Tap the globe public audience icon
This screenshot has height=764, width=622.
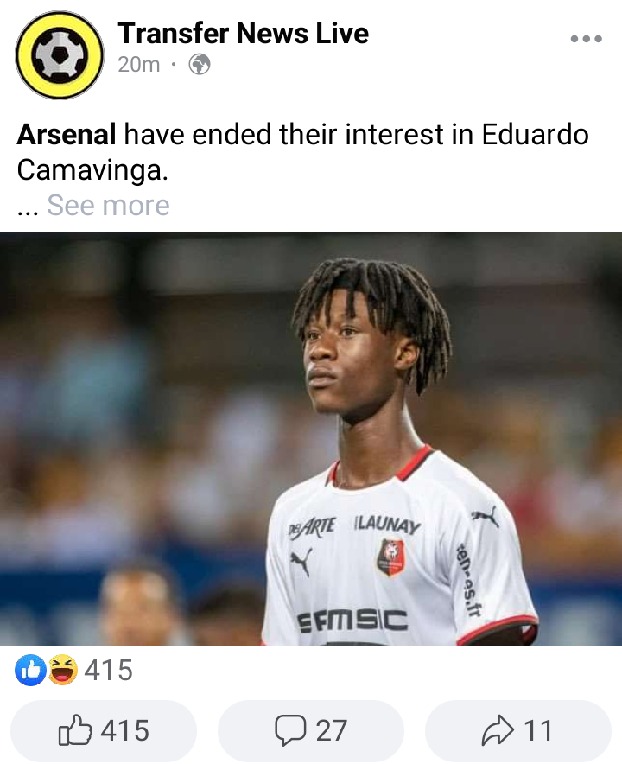pos(199,64)
